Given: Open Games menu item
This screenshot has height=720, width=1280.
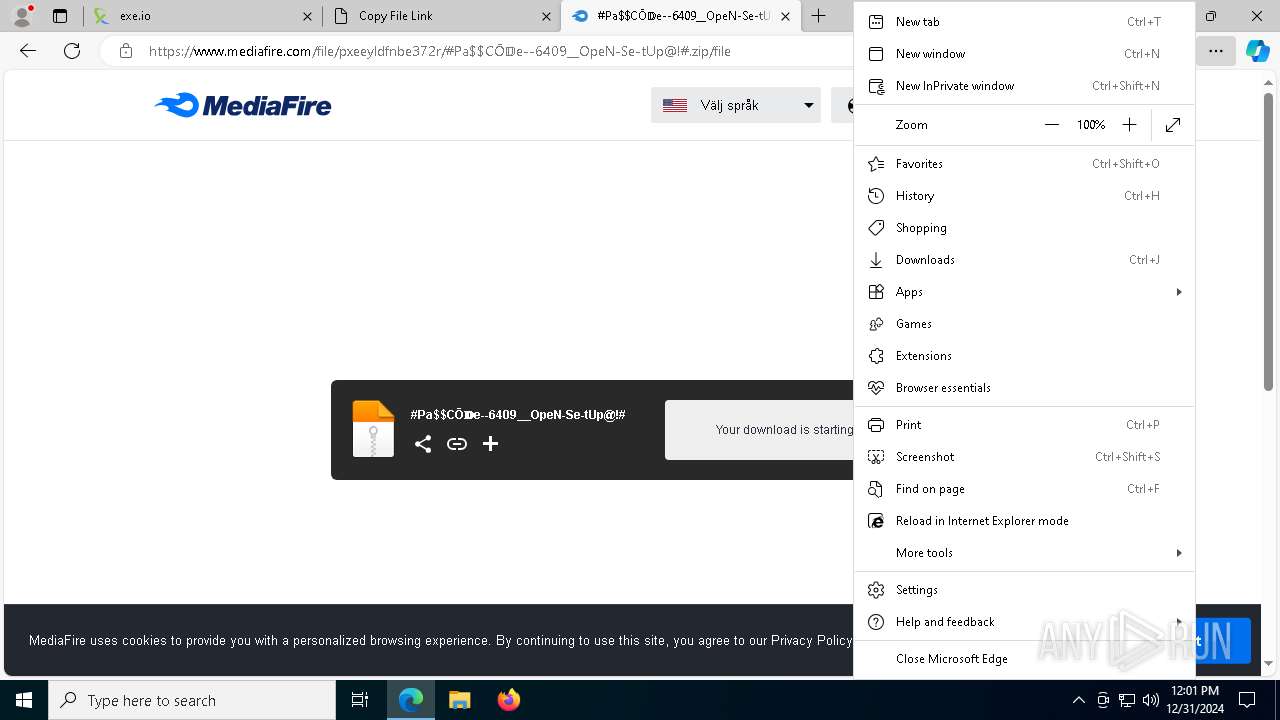Looking at the screenshot, I should (1024, 324).
